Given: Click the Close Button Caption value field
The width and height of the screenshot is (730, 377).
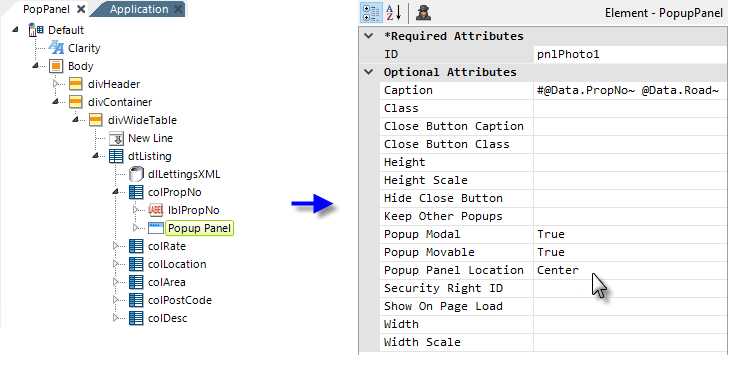Looking at the screenshot, I should click(630, 127).
